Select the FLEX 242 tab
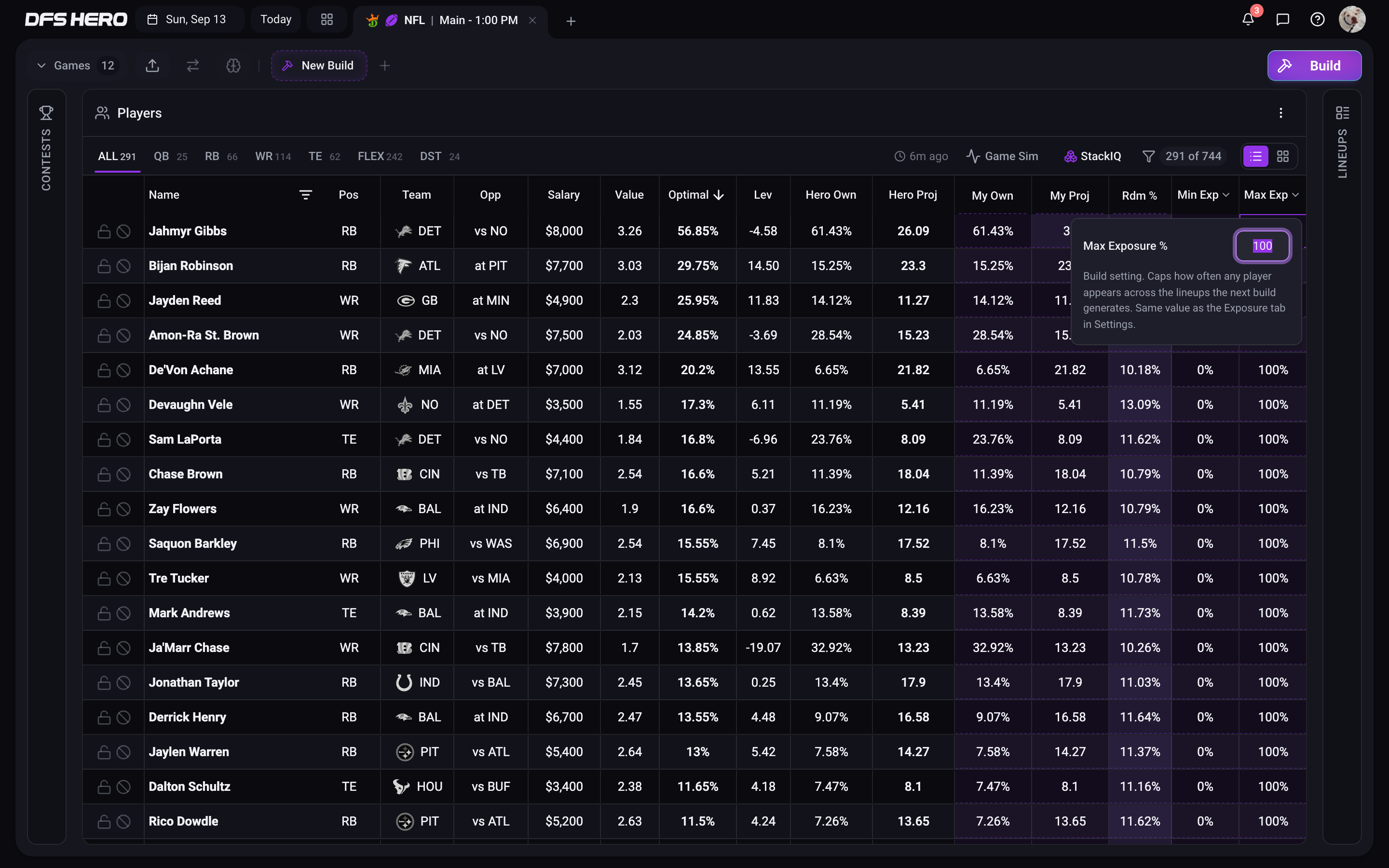The height and width of the screenshot is (868, 1389). point(380,156)
